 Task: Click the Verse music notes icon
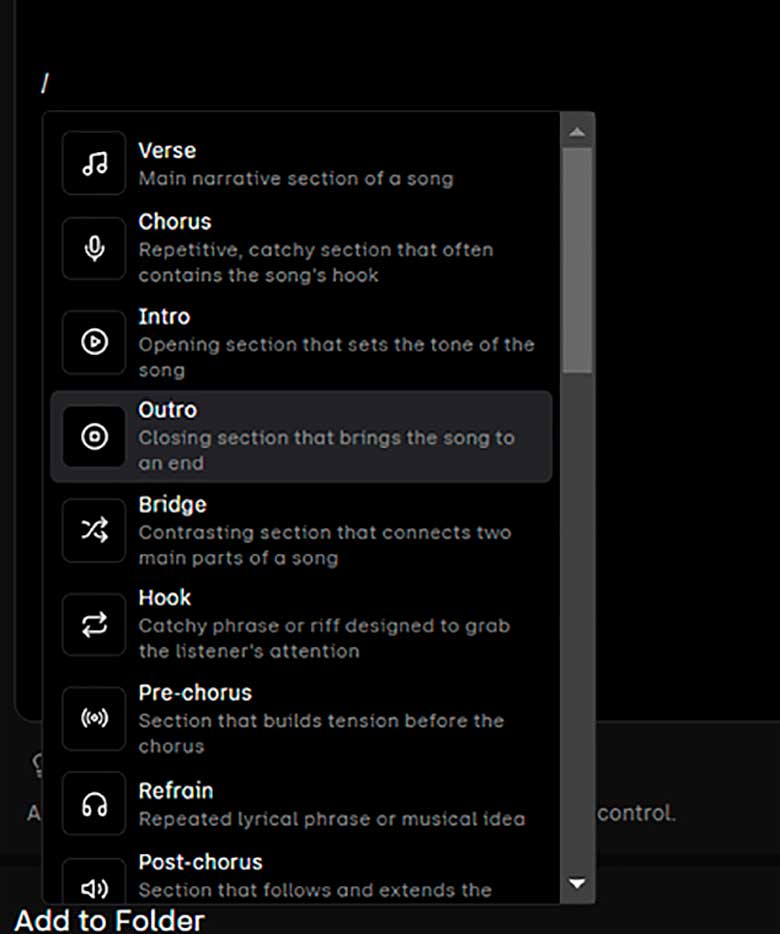point(94,163)
